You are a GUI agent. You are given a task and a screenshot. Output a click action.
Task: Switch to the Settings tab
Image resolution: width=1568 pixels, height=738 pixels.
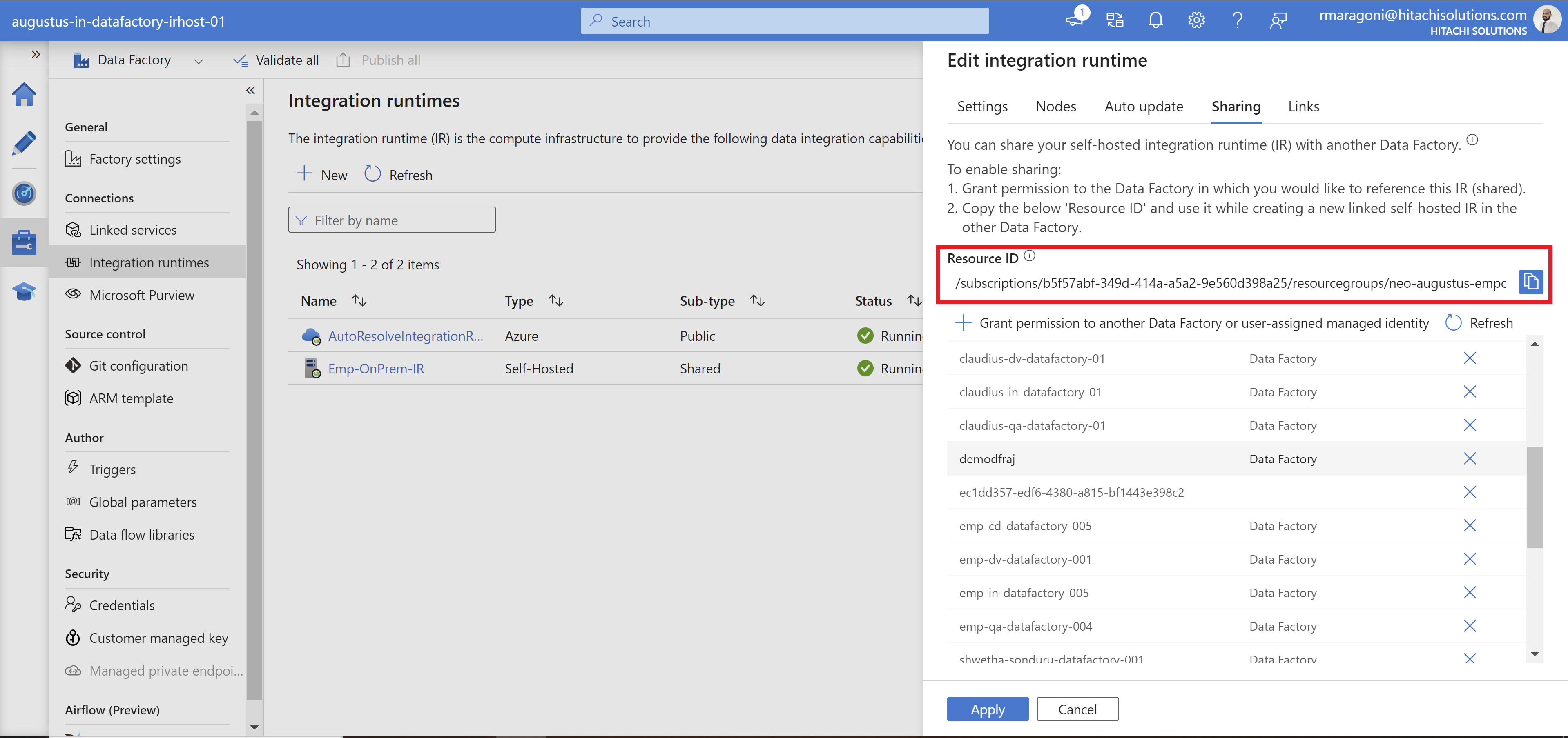pyautogui.click(x=982, y=107)
